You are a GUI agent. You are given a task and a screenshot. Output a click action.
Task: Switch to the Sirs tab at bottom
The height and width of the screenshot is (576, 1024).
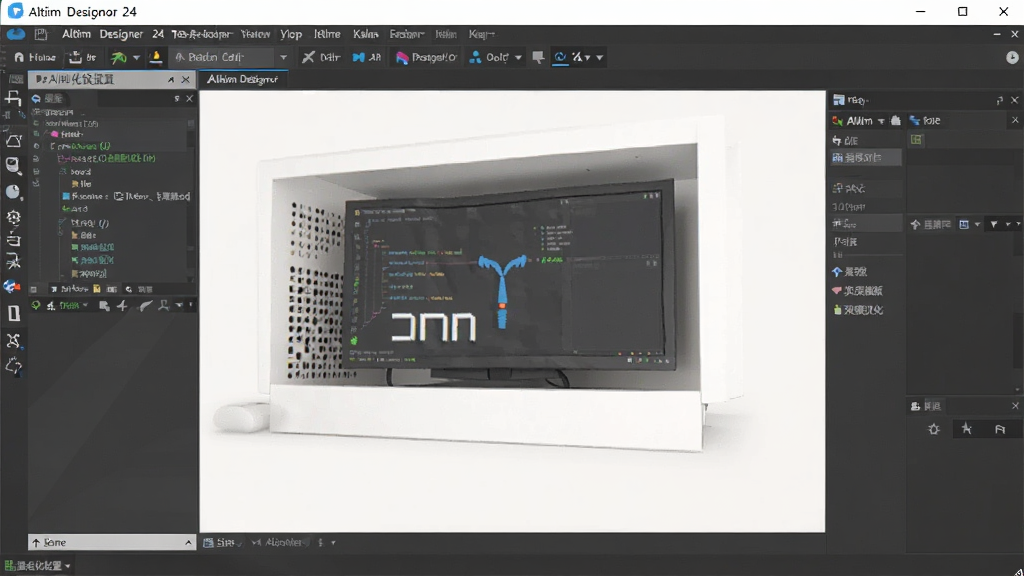221,542
